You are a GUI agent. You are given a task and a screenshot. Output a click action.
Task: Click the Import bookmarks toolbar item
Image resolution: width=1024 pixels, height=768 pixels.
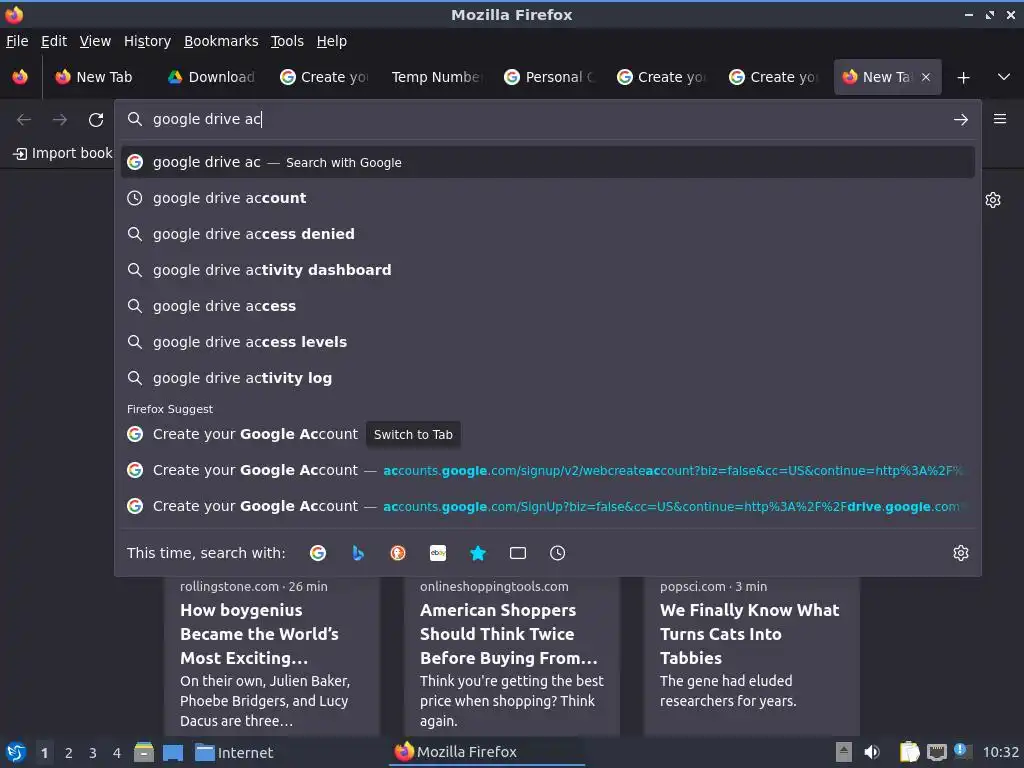(x=63, y=153)
